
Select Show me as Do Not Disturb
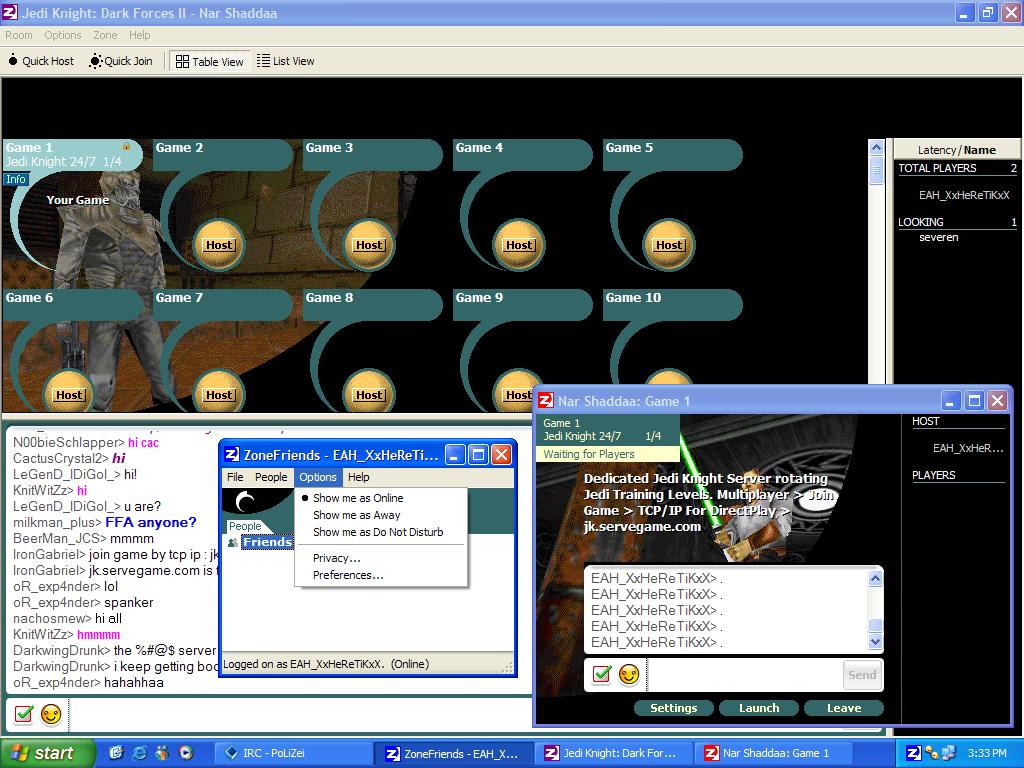point(381,532)
